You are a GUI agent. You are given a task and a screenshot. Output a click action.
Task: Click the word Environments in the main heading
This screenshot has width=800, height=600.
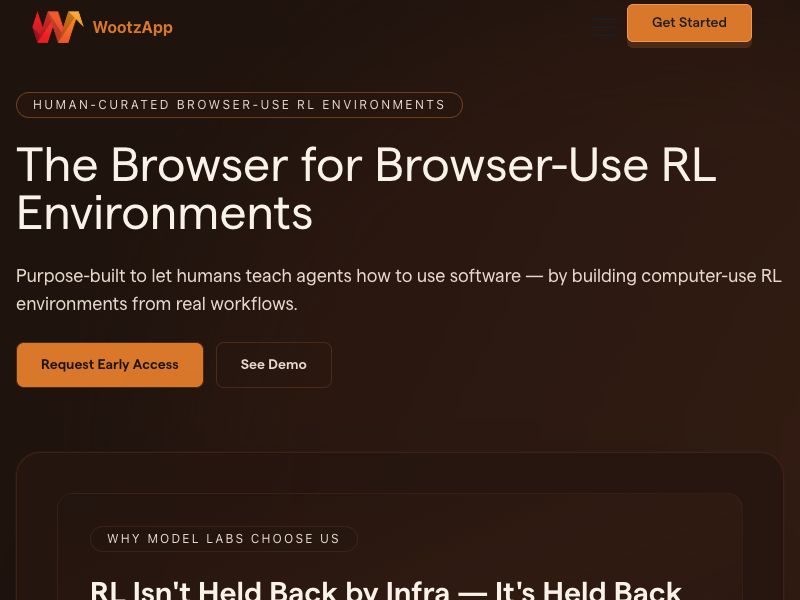tap(164, 213)
